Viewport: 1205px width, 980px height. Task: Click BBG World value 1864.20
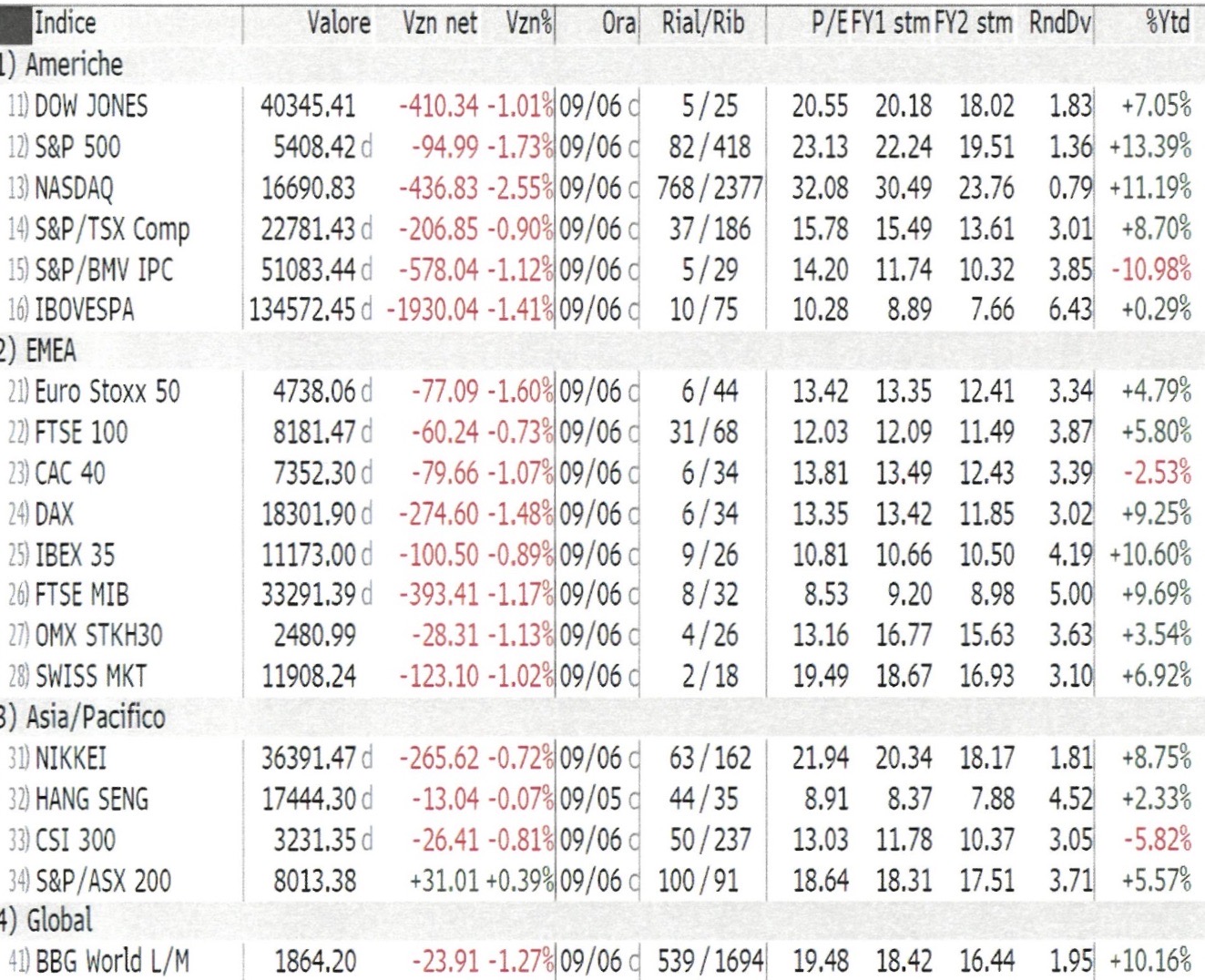point(314,961)
